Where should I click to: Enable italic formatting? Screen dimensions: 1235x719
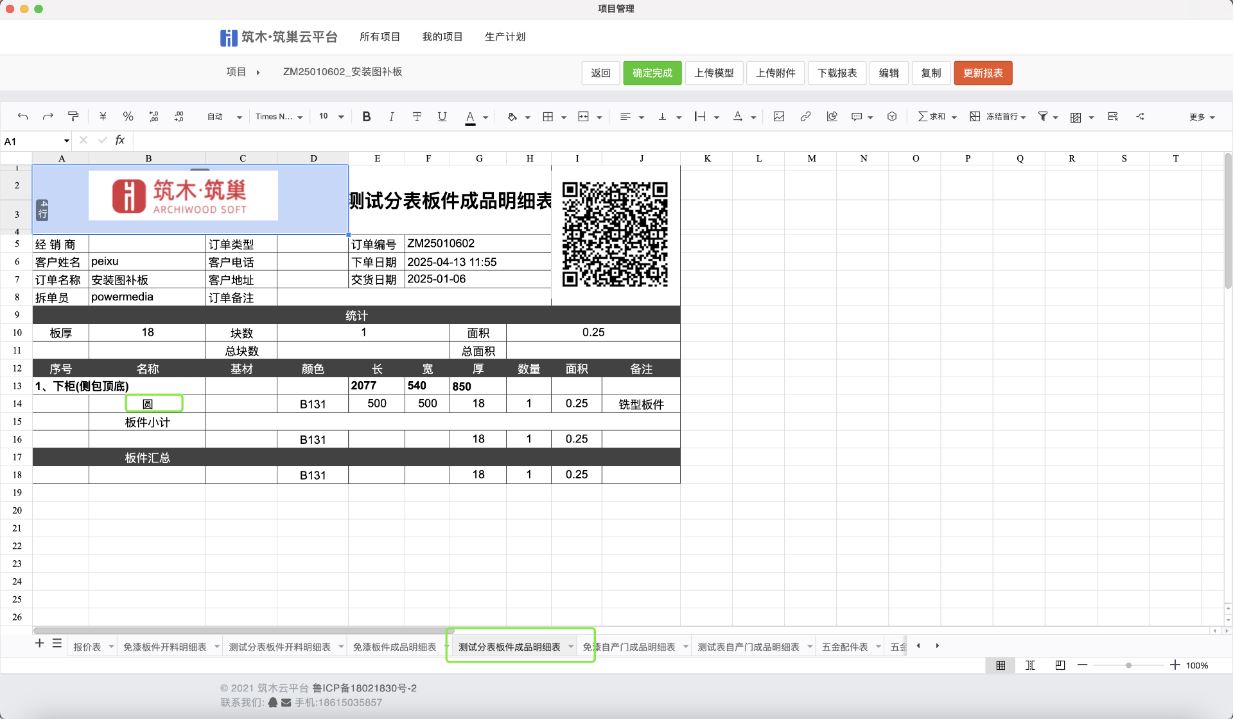(x=391, y=116)
